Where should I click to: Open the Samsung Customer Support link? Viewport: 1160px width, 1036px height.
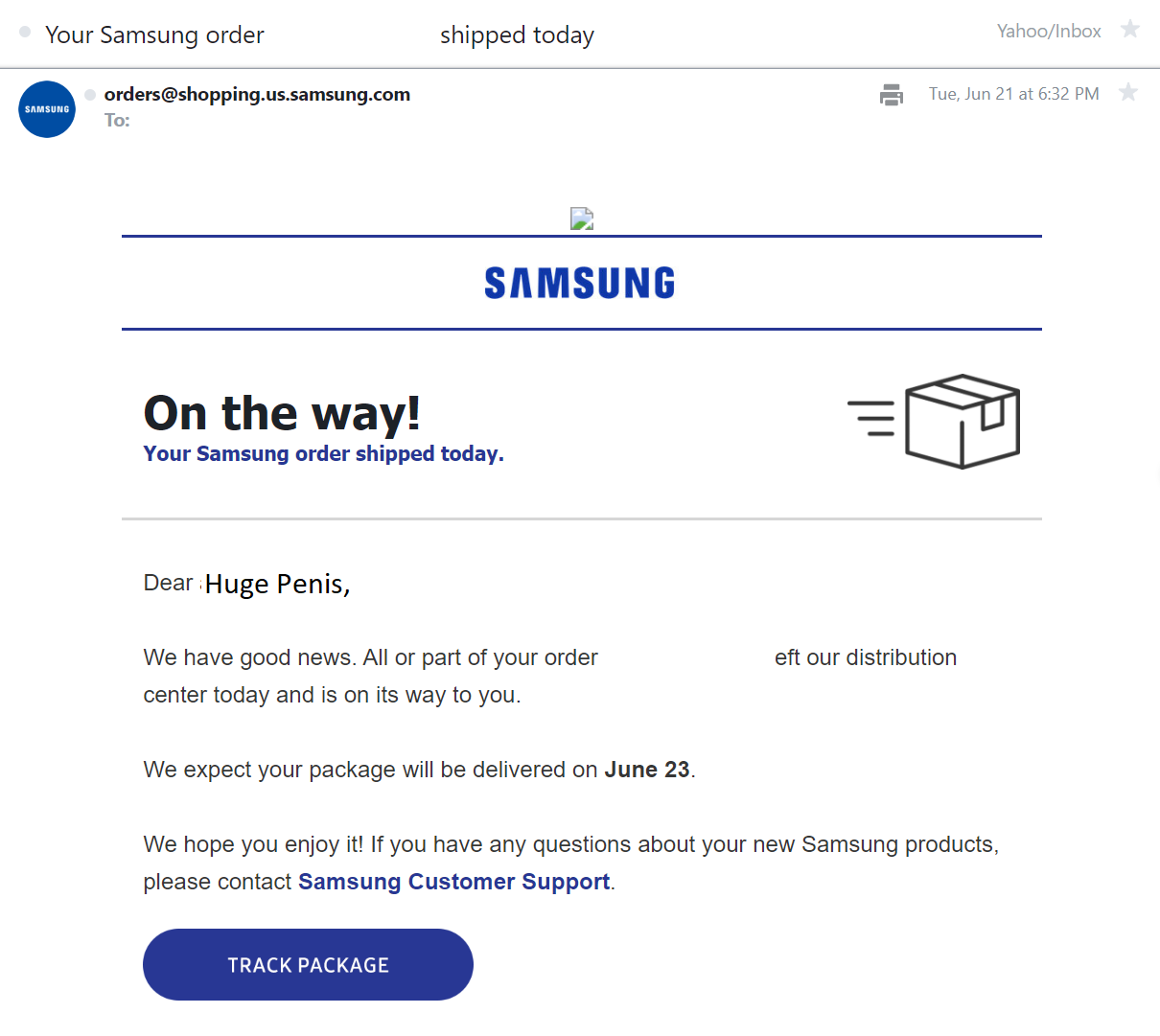[453, 882]
